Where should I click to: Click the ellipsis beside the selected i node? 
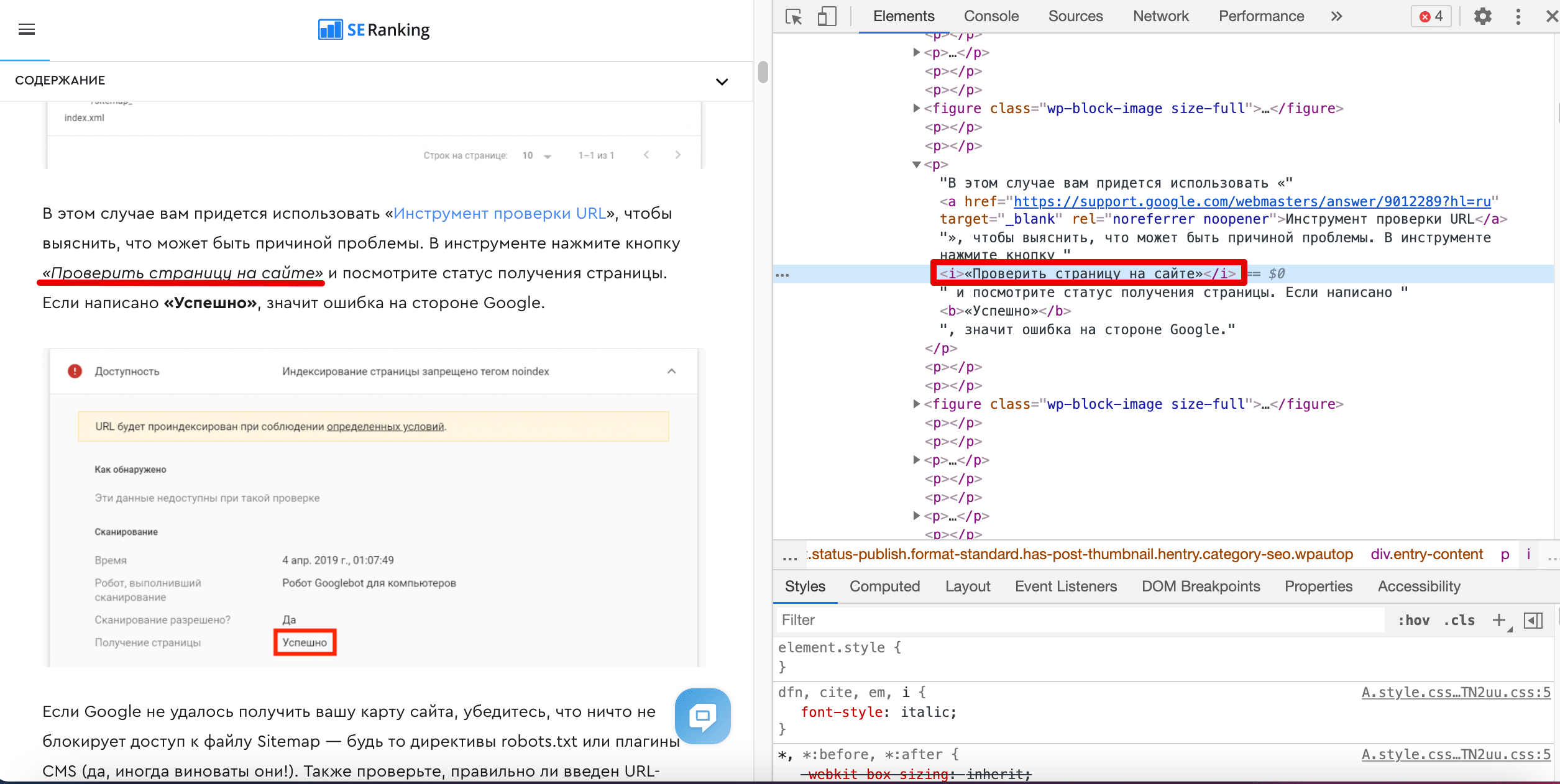coord(782,274)
